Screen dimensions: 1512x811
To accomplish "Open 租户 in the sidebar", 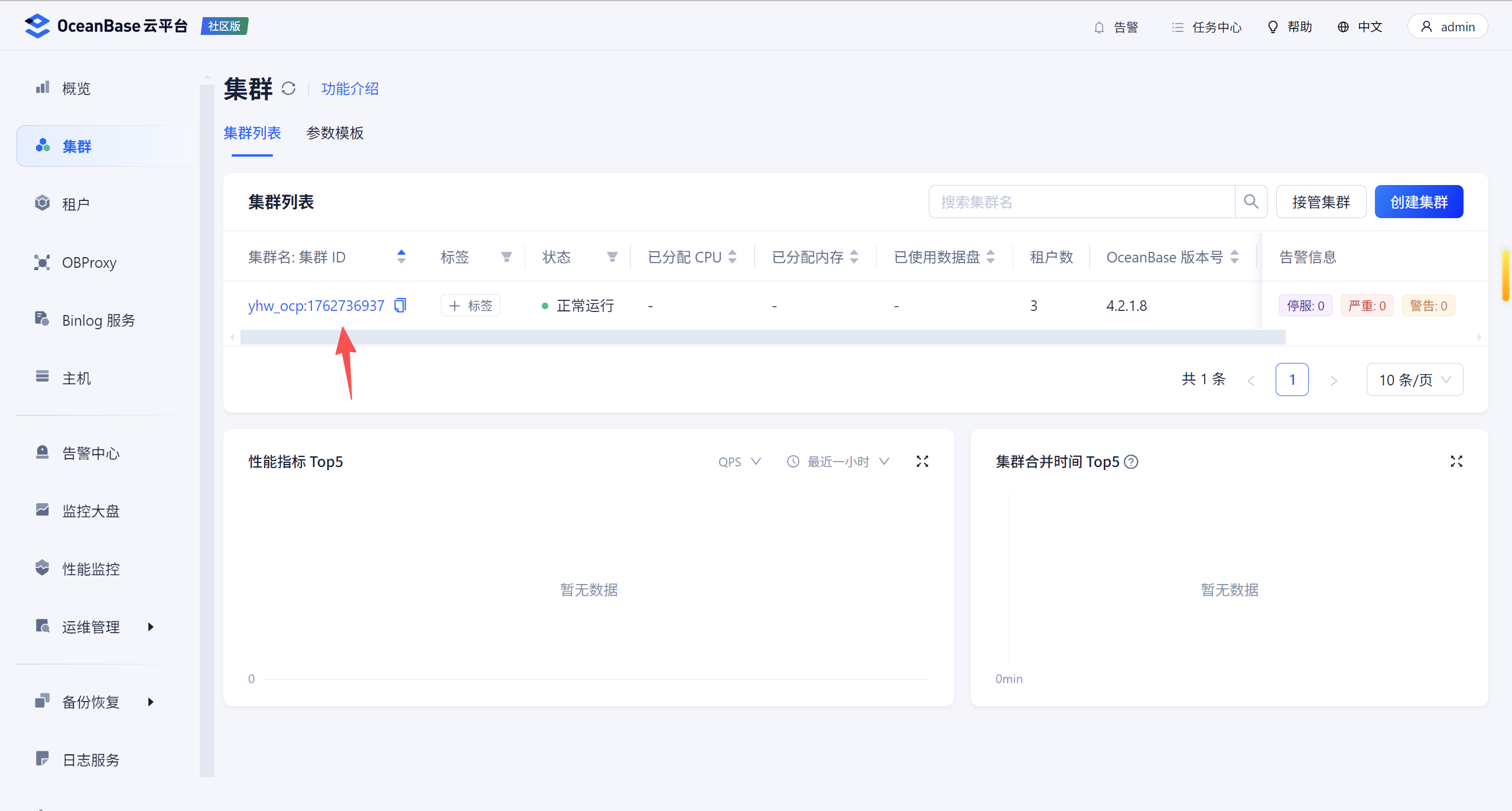I will point(76,204).
